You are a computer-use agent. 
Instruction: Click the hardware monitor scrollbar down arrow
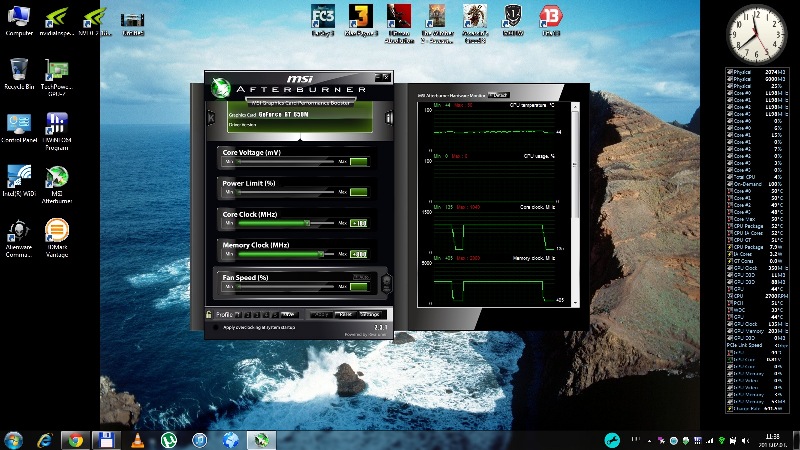coord(575,303)
